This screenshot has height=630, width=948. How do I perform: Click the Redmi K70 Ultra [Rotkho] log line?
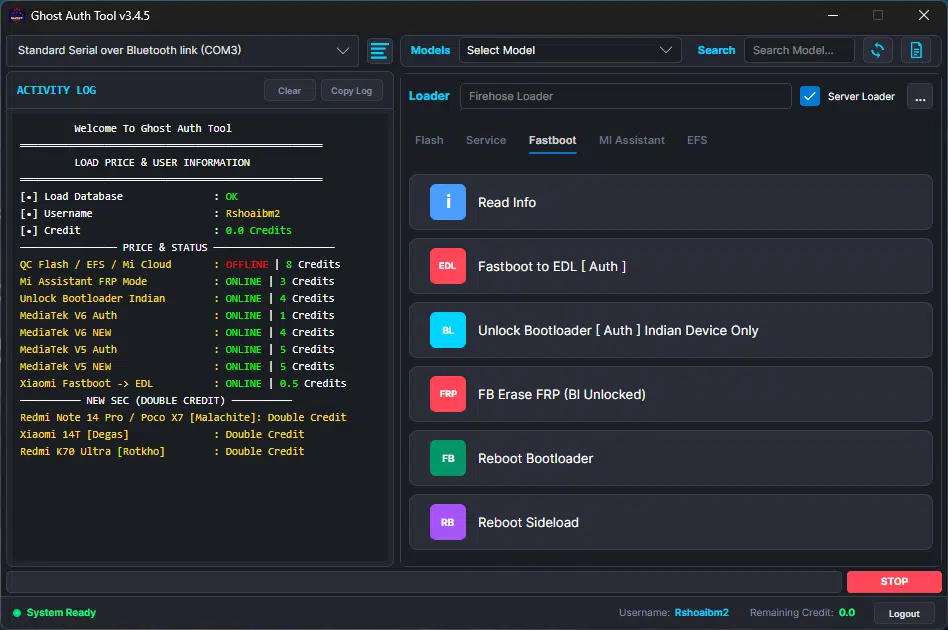coord(162,451)
